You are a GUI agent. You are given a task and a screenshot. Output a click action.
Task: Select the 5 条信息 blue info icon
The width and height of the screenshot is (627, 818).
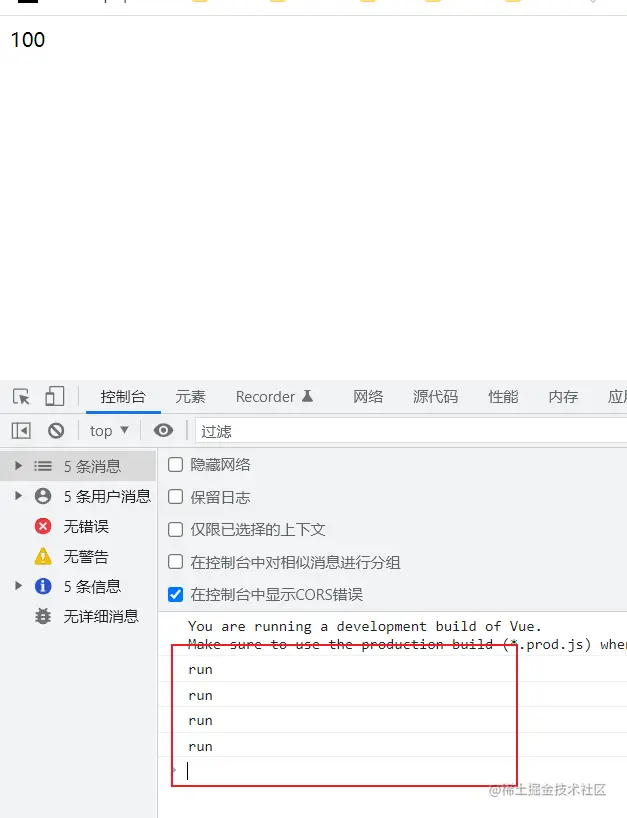coord(43,586)
